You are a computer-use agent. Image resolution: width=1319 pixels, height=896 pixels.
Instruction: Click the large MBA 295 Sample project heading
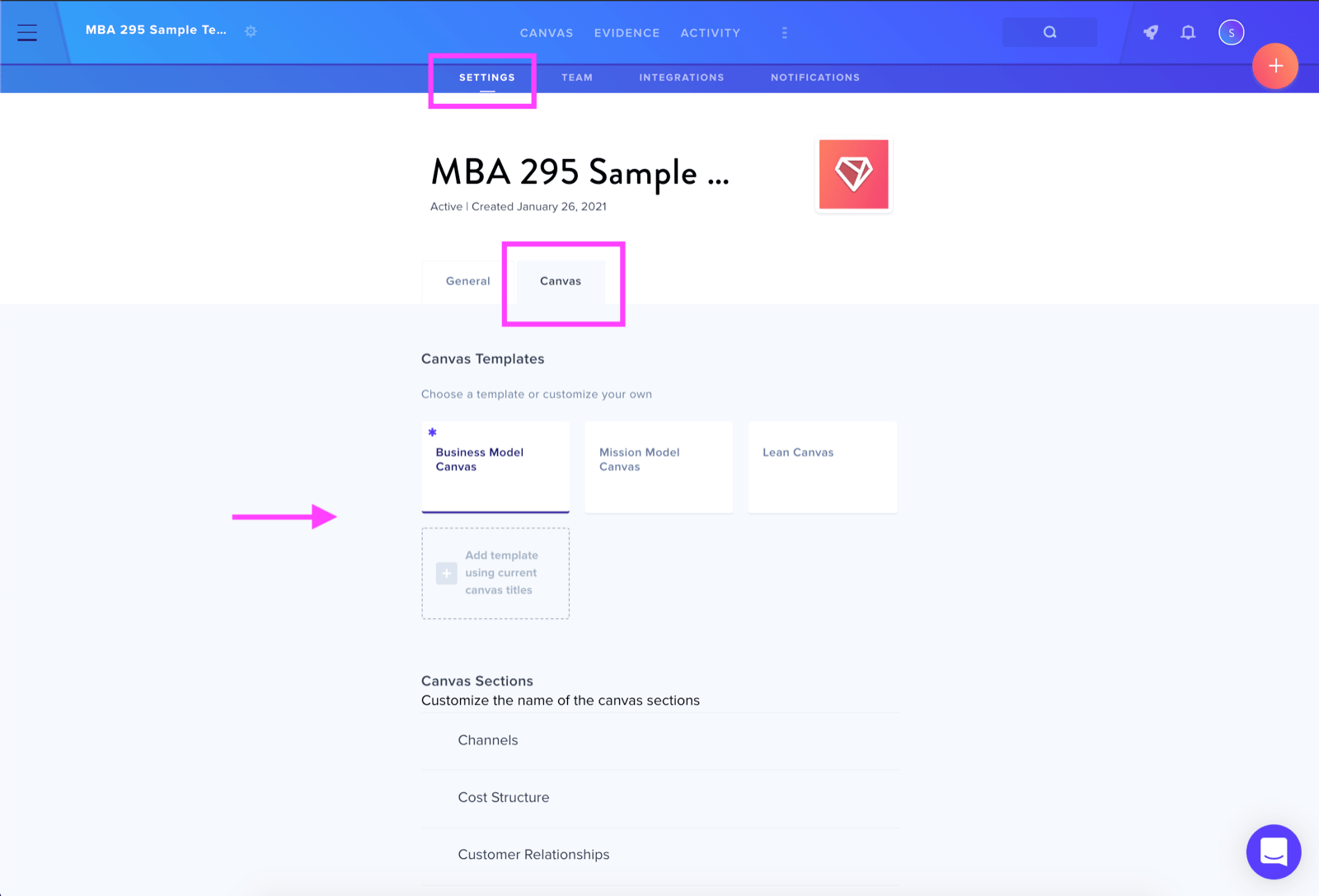click(580, 172)
